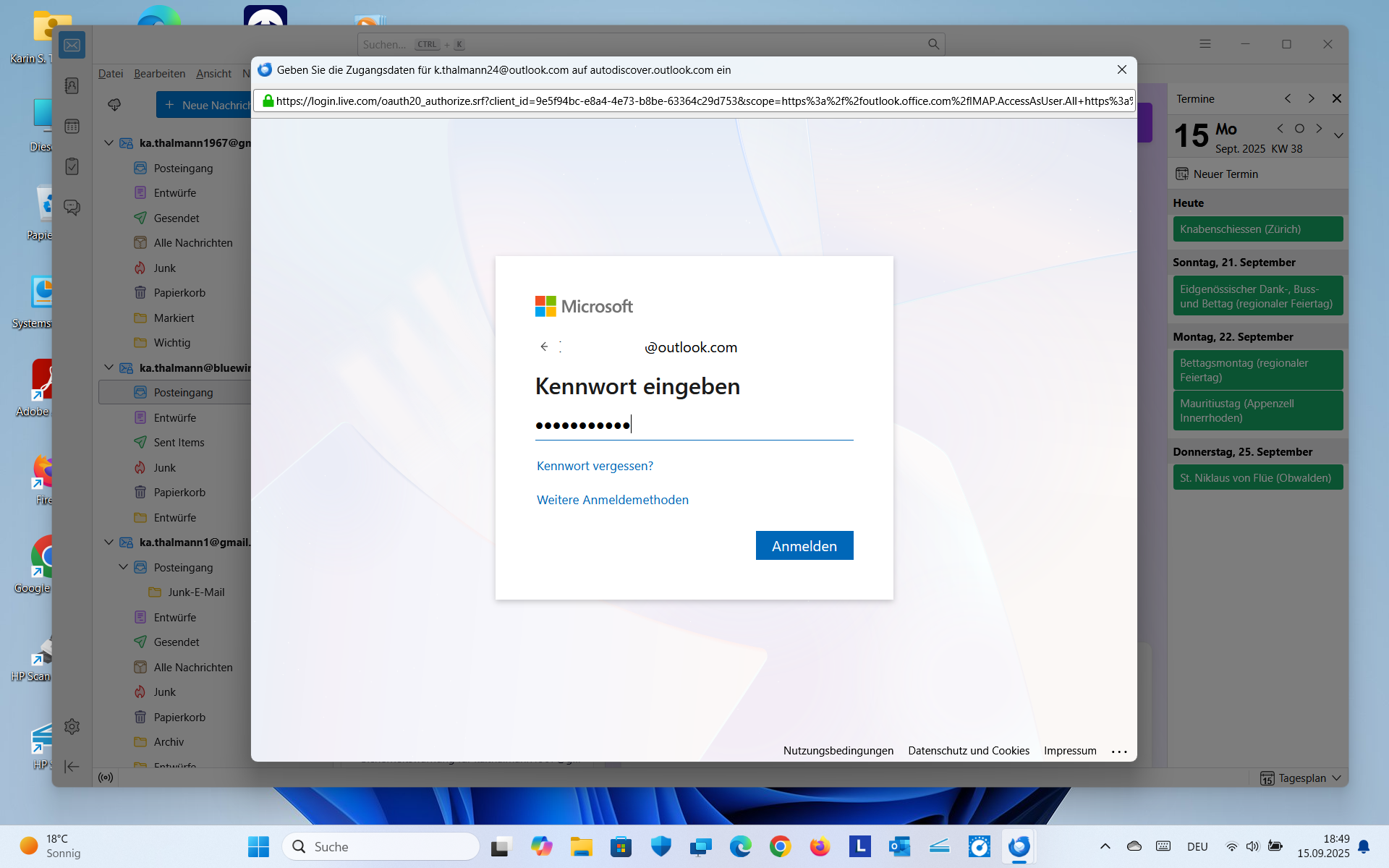Collapse the ka.thalmann1967 account tree

coord(109,143)
